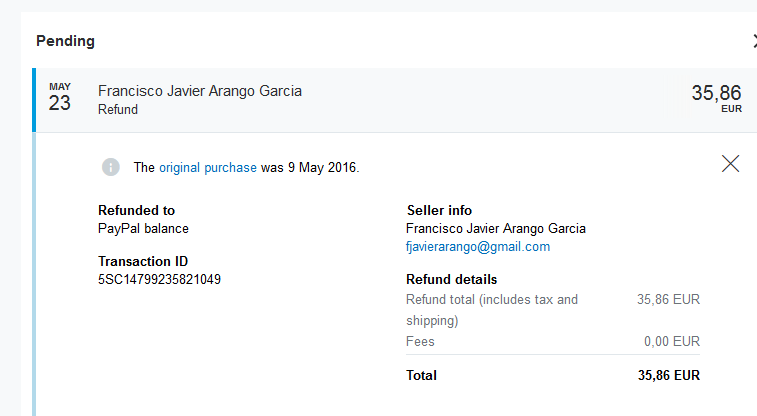This screenshot has height=416, width=757.
Task: Click the Pending heading
Action: pyautogui.click(x=65, y=41)
